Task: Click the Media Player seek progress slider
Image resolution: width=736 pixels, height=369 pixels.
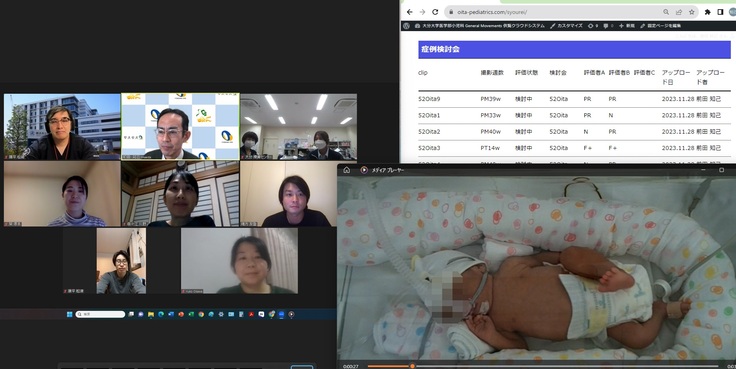Action: point(542,366)
